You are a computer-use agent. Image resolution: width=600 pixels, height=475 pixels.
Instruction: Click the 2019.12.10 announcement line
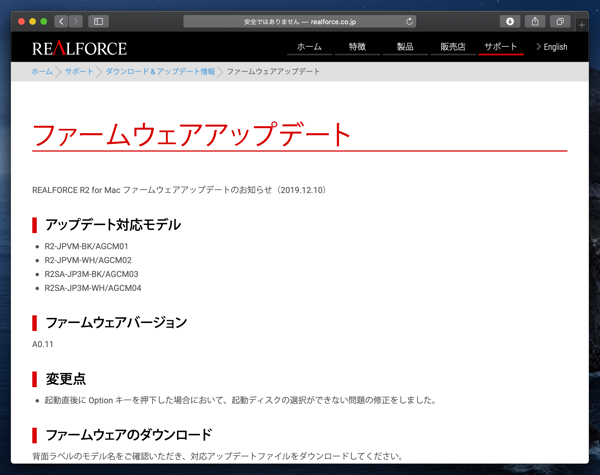click(179, 190)
